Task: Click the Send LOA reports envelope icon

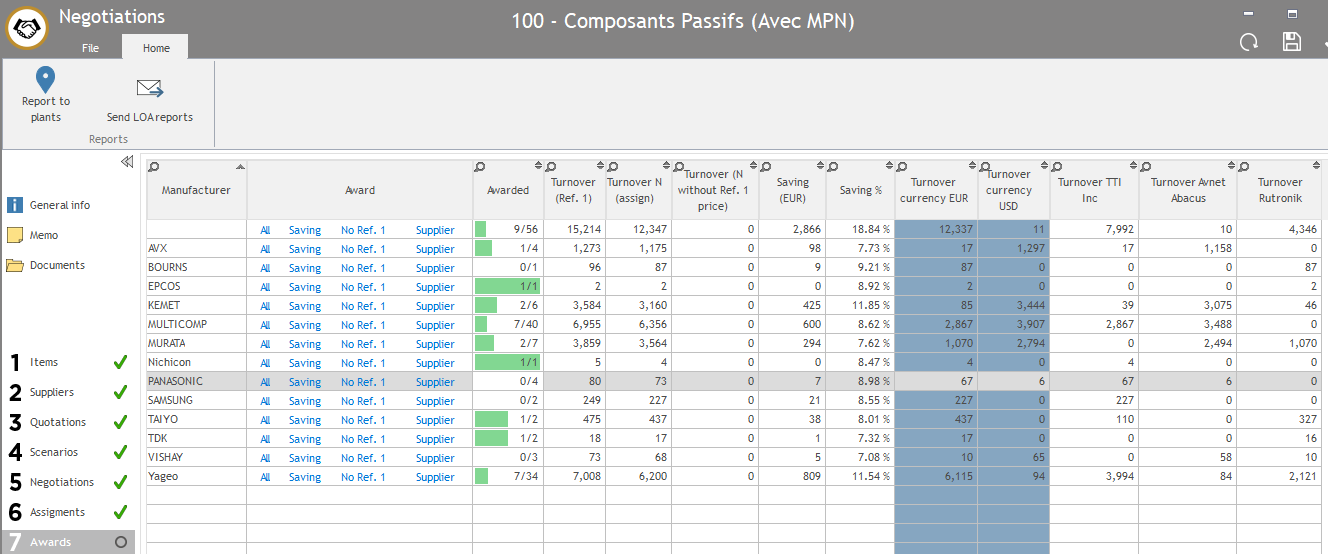Action: tap(150, 90)
